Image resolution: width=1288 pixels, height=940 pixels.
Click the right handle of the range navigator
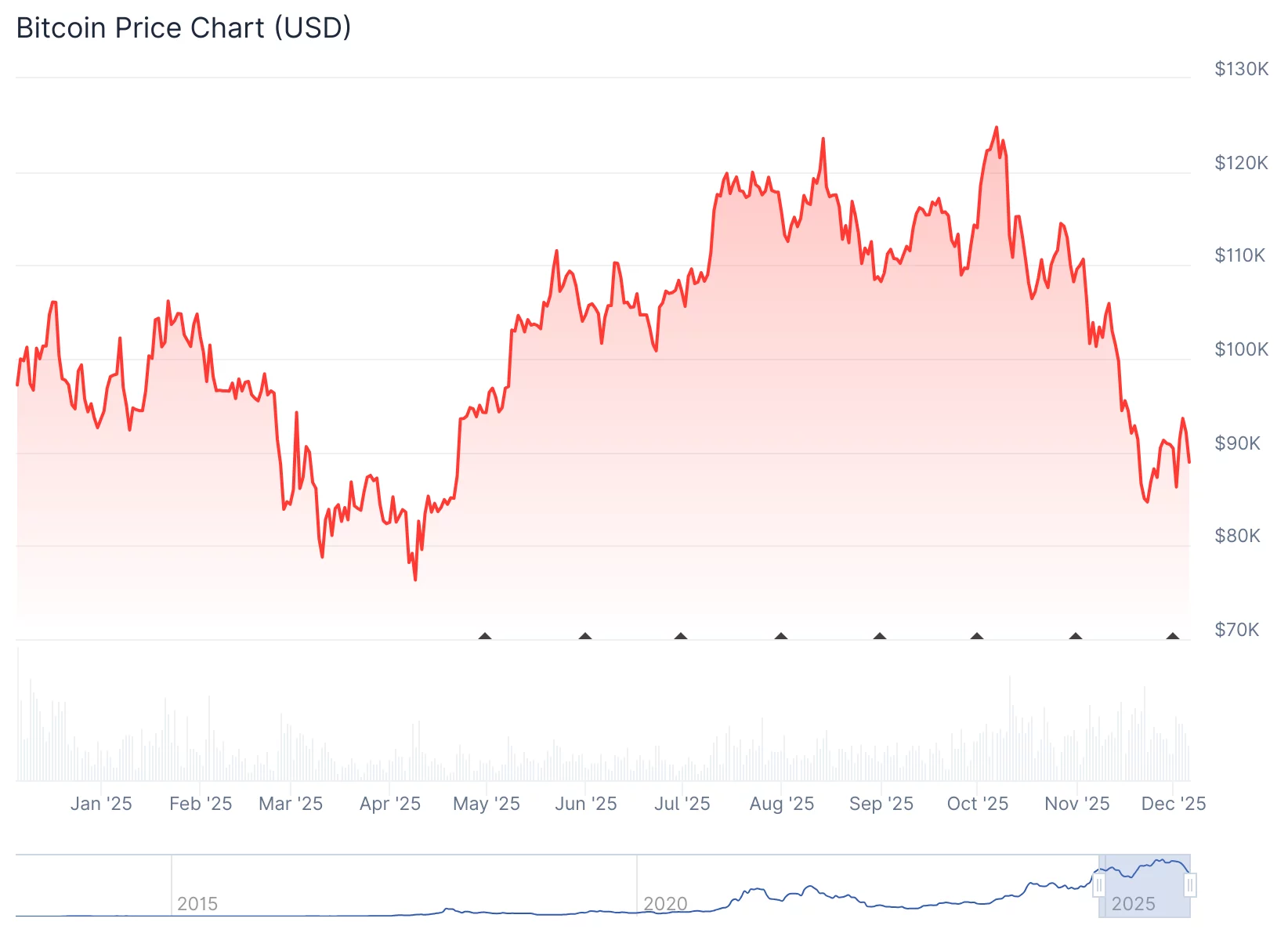tap(1190, 886)
